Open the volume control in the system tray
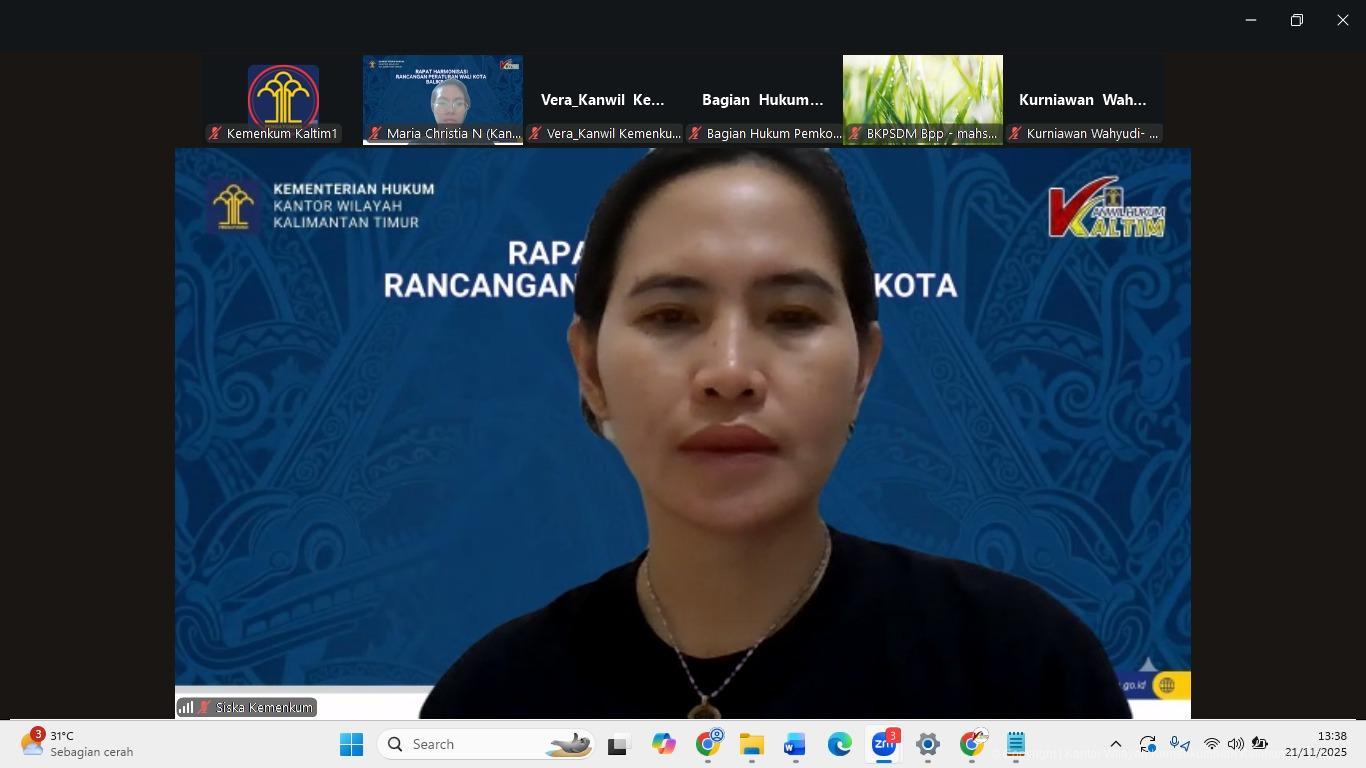This screenshot has height=768, width=1366. point(1235,744)
